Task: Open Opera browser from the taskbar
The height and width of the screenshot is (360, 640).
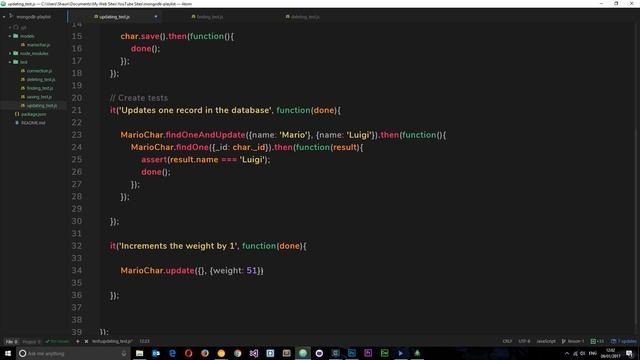Action: click(x=189, y=353)
